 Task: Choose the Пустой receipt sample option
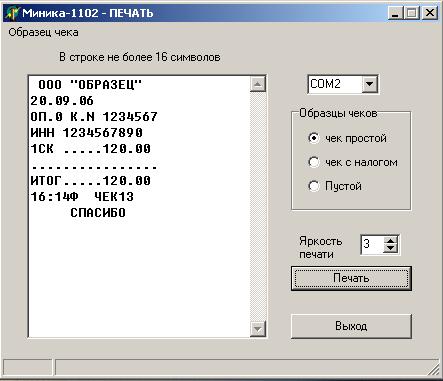(314, 186)
